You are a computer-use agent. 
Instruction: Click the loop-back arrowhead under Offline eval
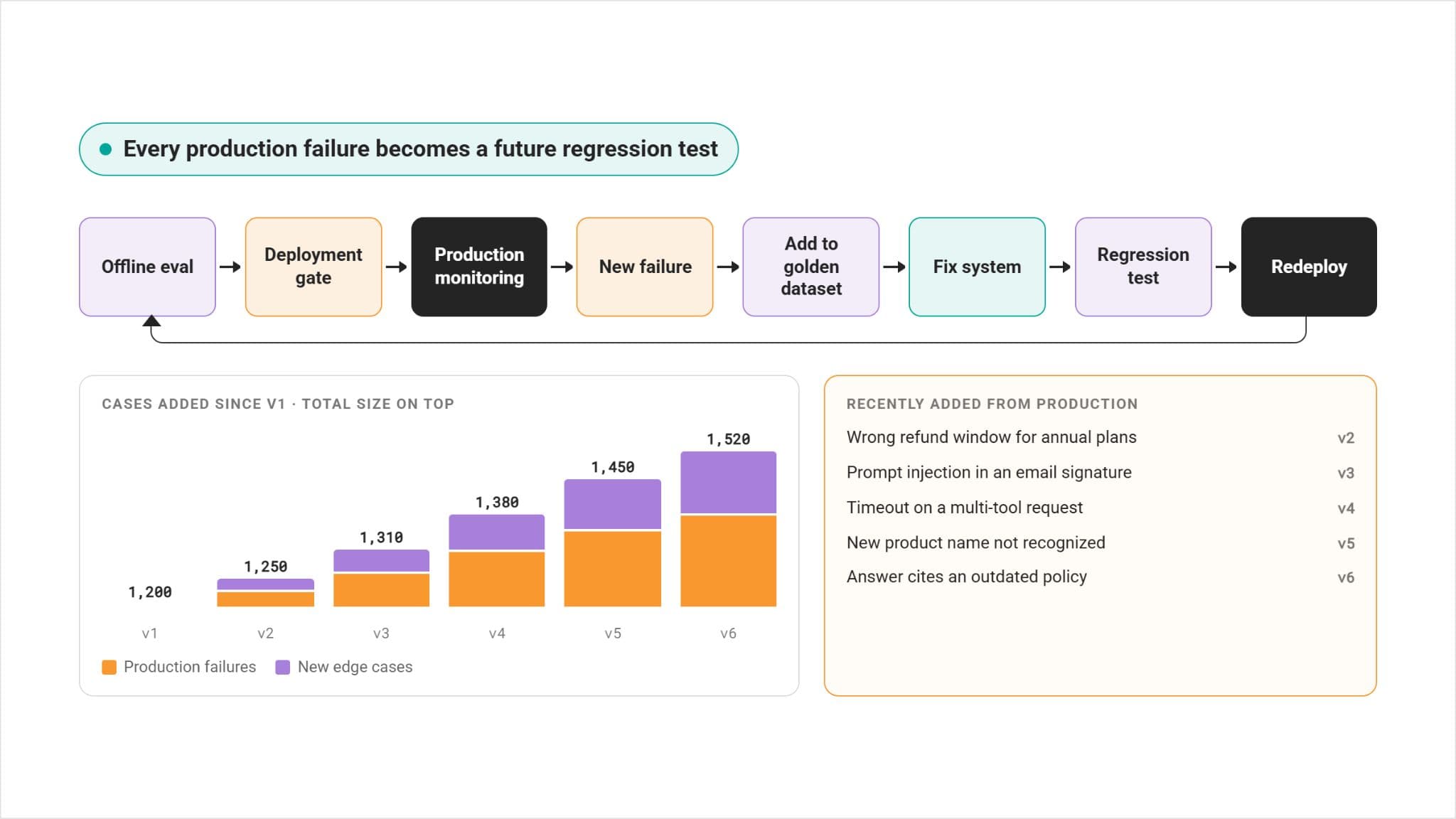coord(151,321)
